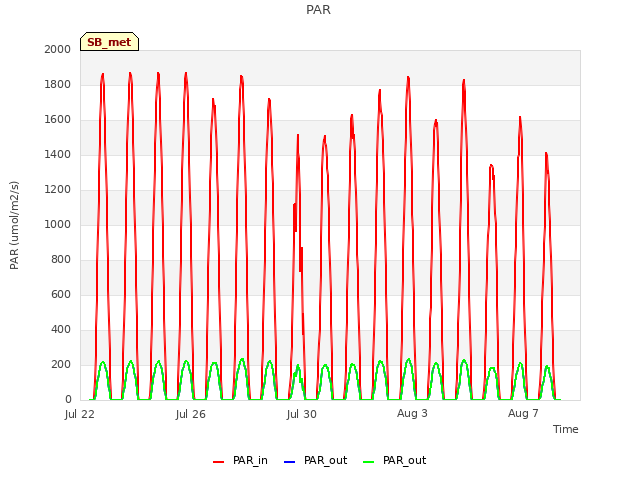Click the SB_met annotation label
640x480 pixels.
109,42
